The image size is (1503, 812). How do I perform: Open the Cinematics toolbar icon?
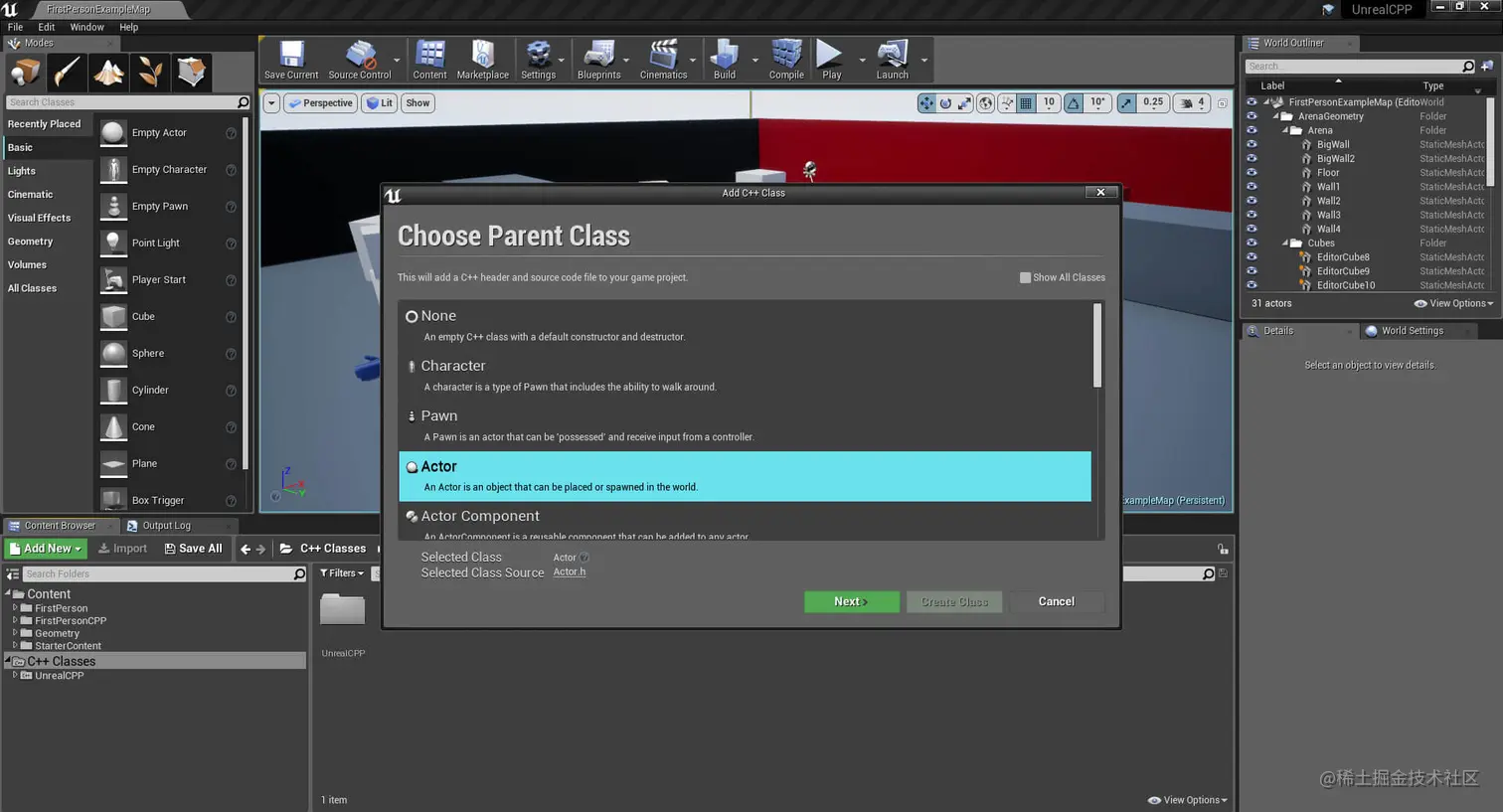[663, 60]
